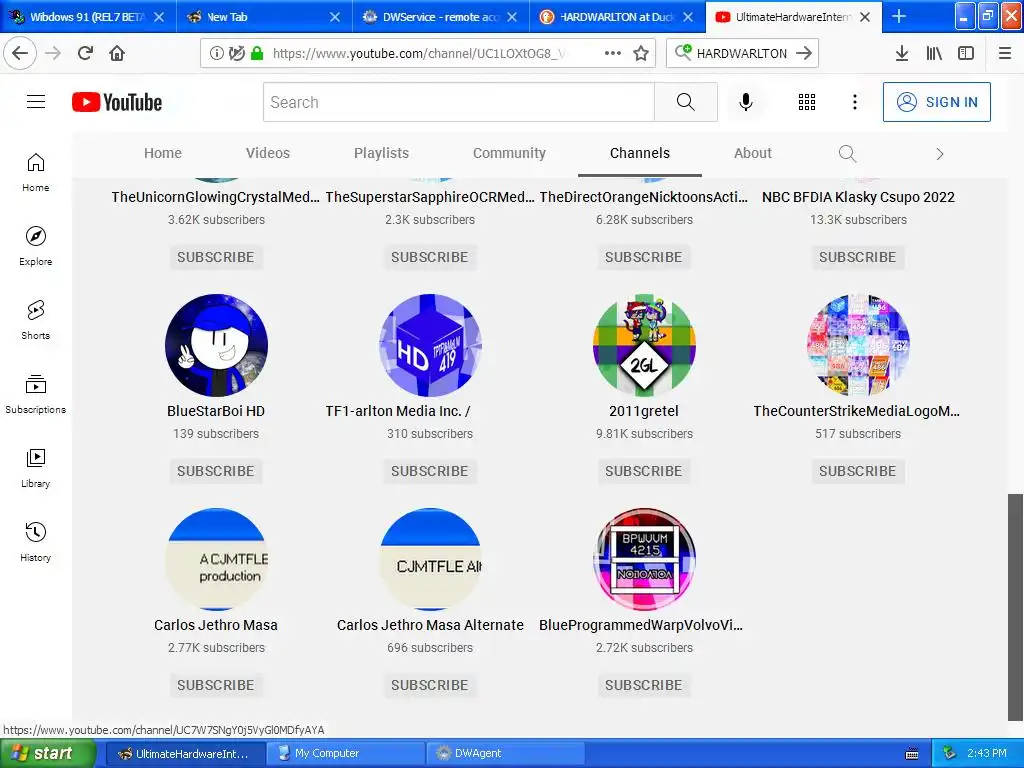Open YouTube apps grid icon
This screenshot has height=768, width=1024.
807,102
